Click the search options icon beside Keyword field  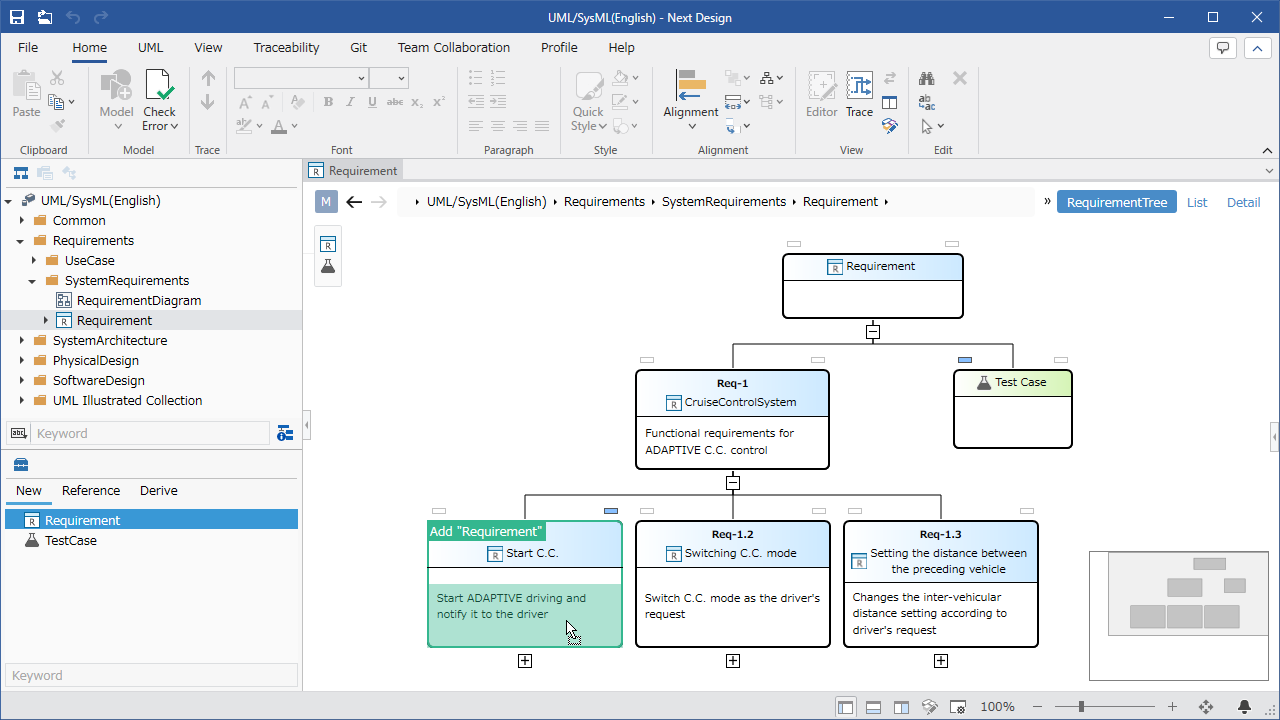click(285, 433)
